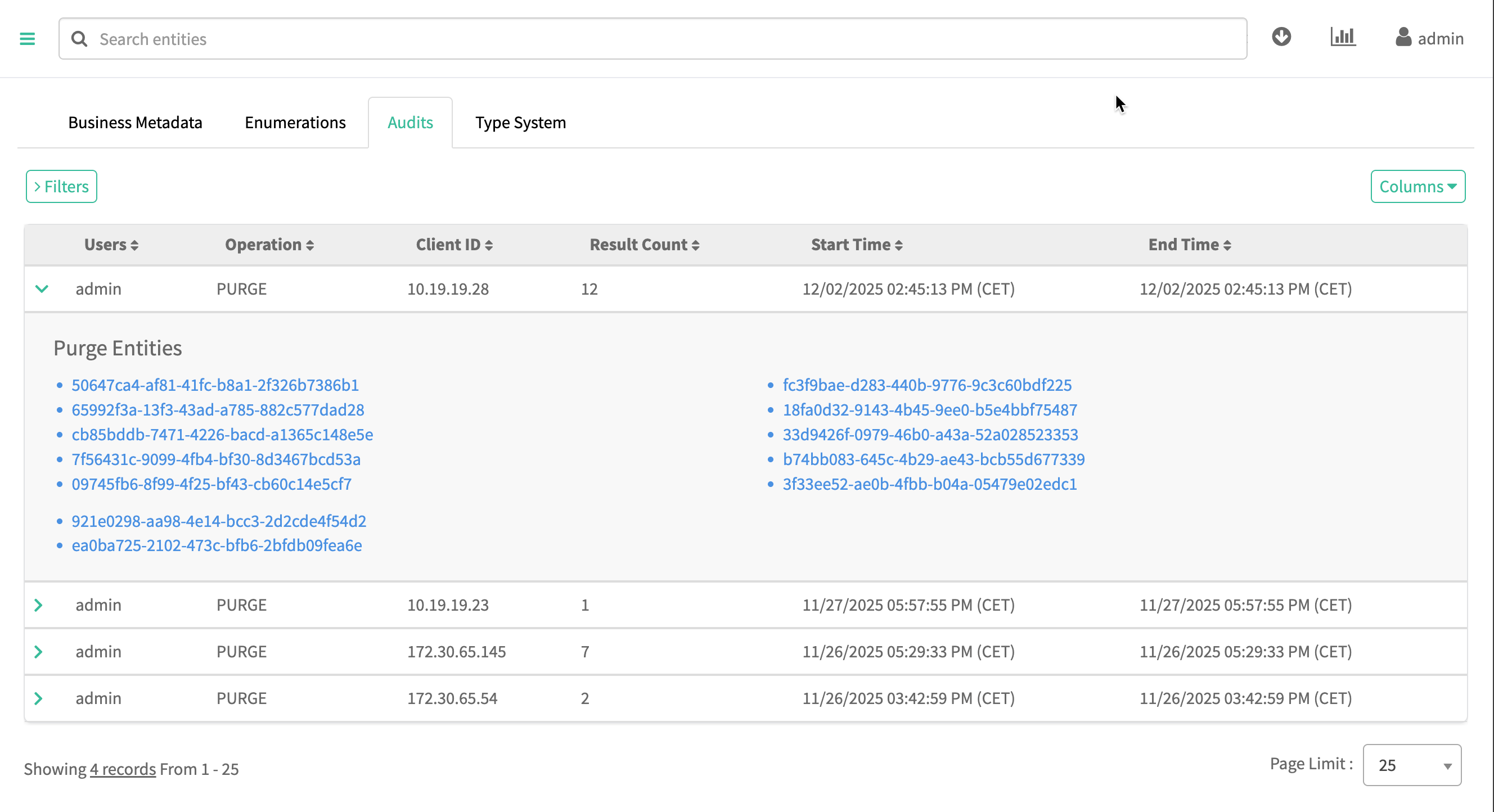Sort by Users column arrows
Image resolution: width=1494 pixels, height=812 pixels.
click(x=134, y=246)
